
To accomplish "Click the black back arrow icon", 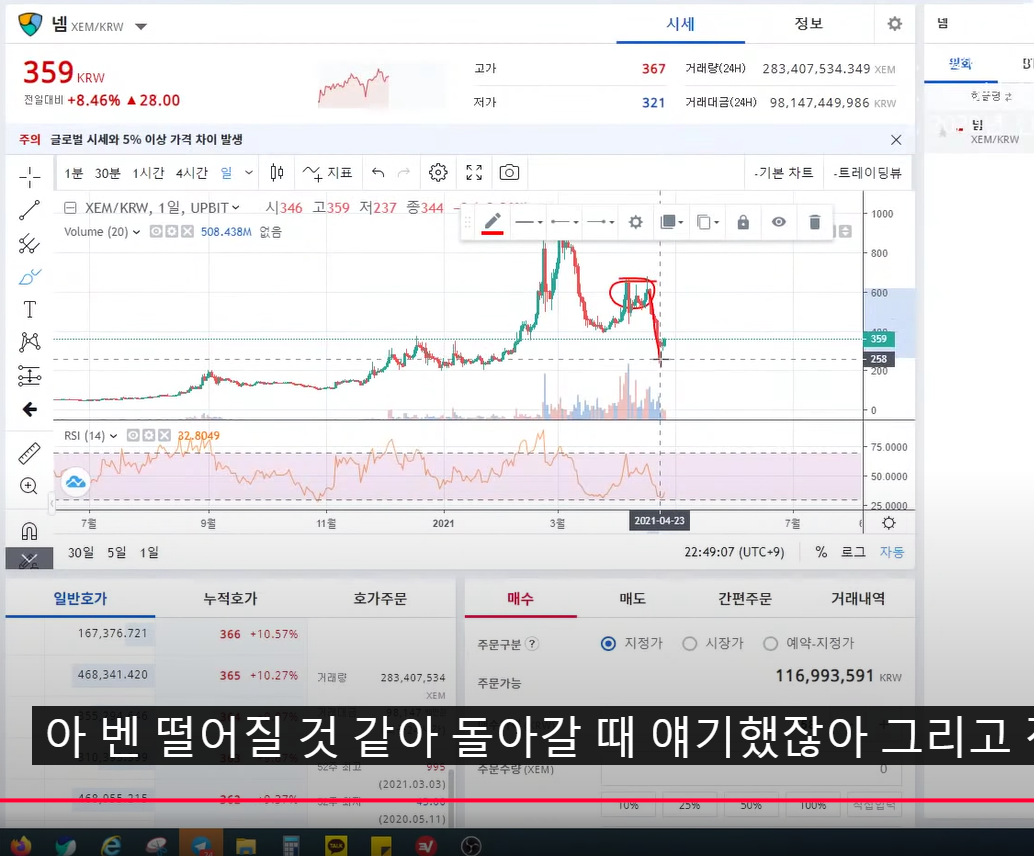I will click(29, 410).
